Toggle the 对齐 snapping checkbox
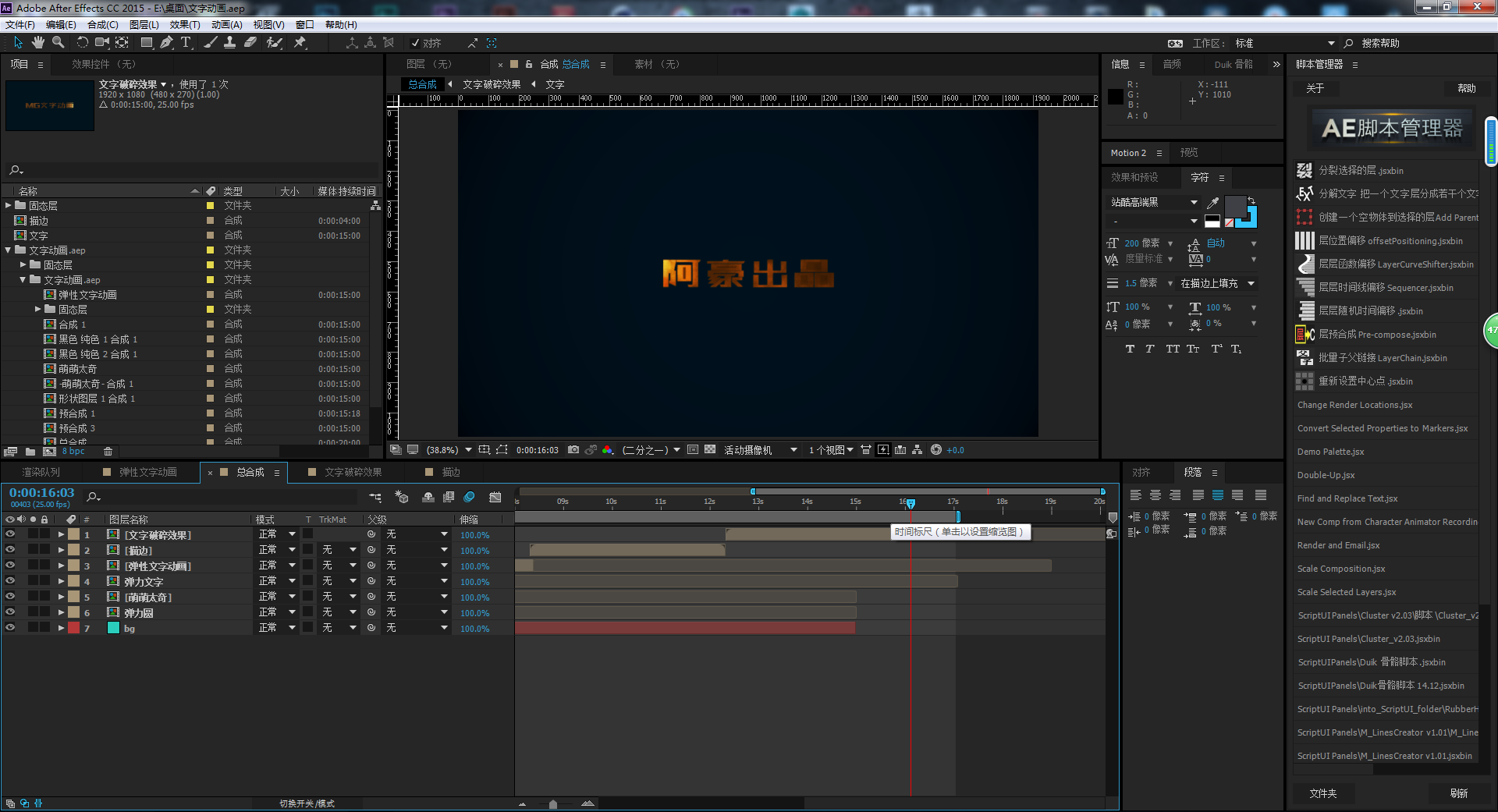 pyautogui.click(x=416, y=44)
